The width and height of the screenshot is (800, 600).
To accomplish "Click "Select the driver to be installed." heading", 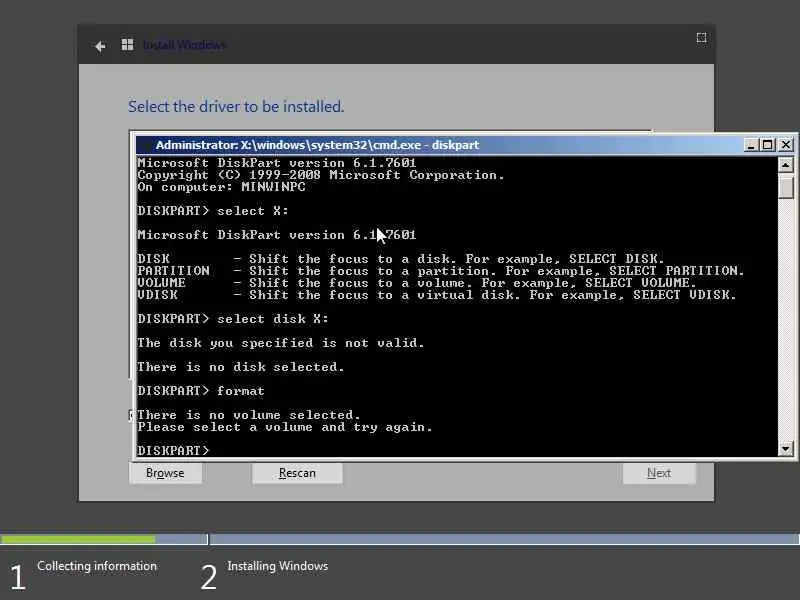I will point(236,107).
